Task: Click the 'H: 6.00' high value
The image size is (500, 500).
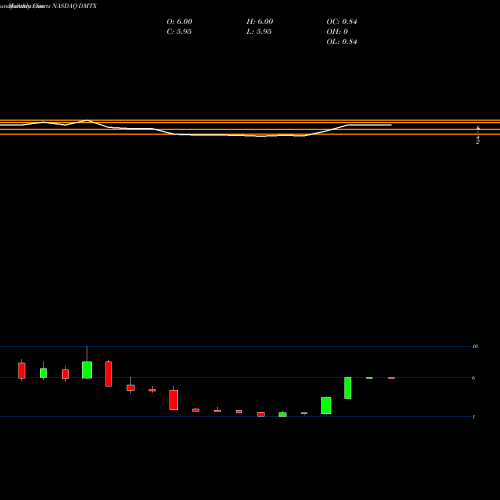Action: (260, 22)
